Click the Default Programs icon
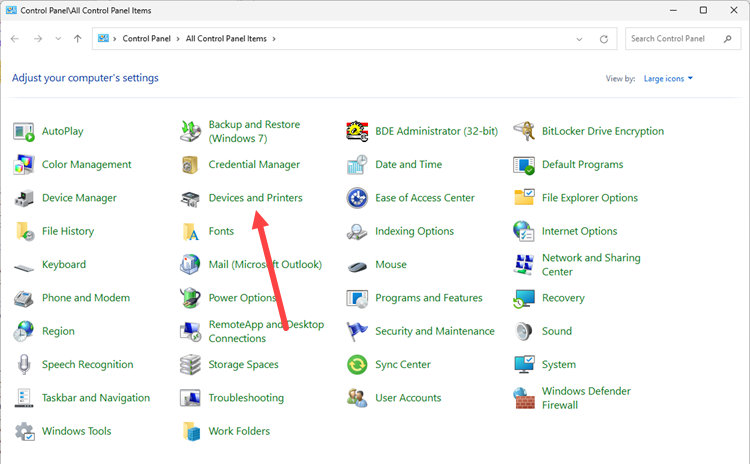Viewport: 750px width, 464px height. click(x=524, y=165)
